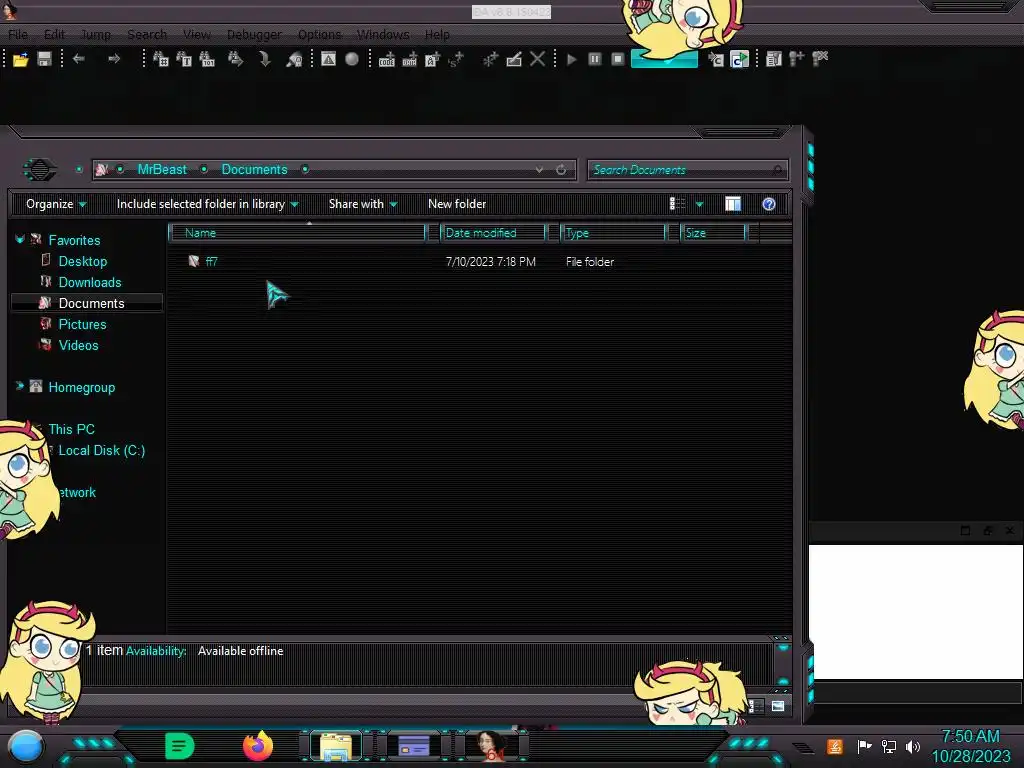This screenshot has width=1024, height=768.
Task: Expand the arrow after MrBeast breadcrumb
Action: coord(204,170)
